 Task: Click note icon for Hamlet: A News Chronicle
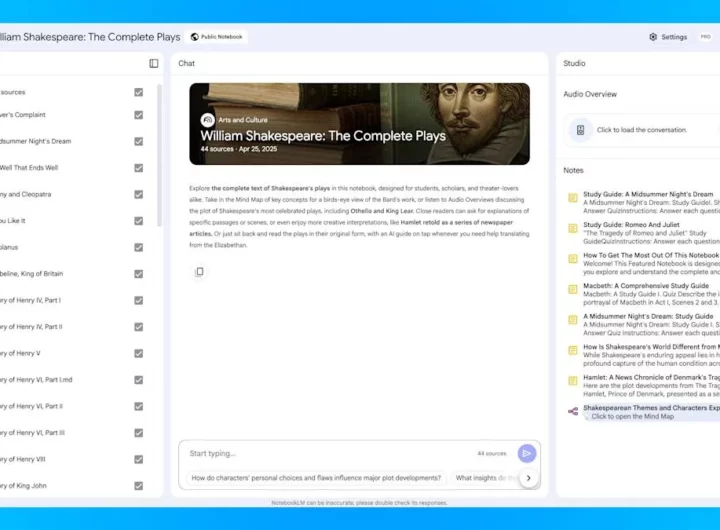click(573, 381)
